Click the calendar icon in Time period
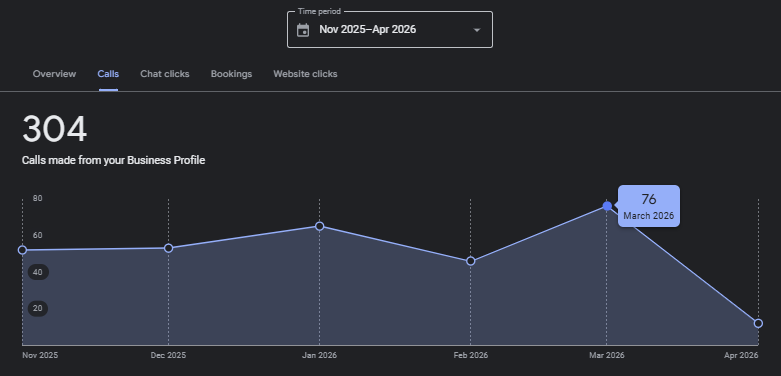Screen dimensions: 781x376 (x=303, y=30)
